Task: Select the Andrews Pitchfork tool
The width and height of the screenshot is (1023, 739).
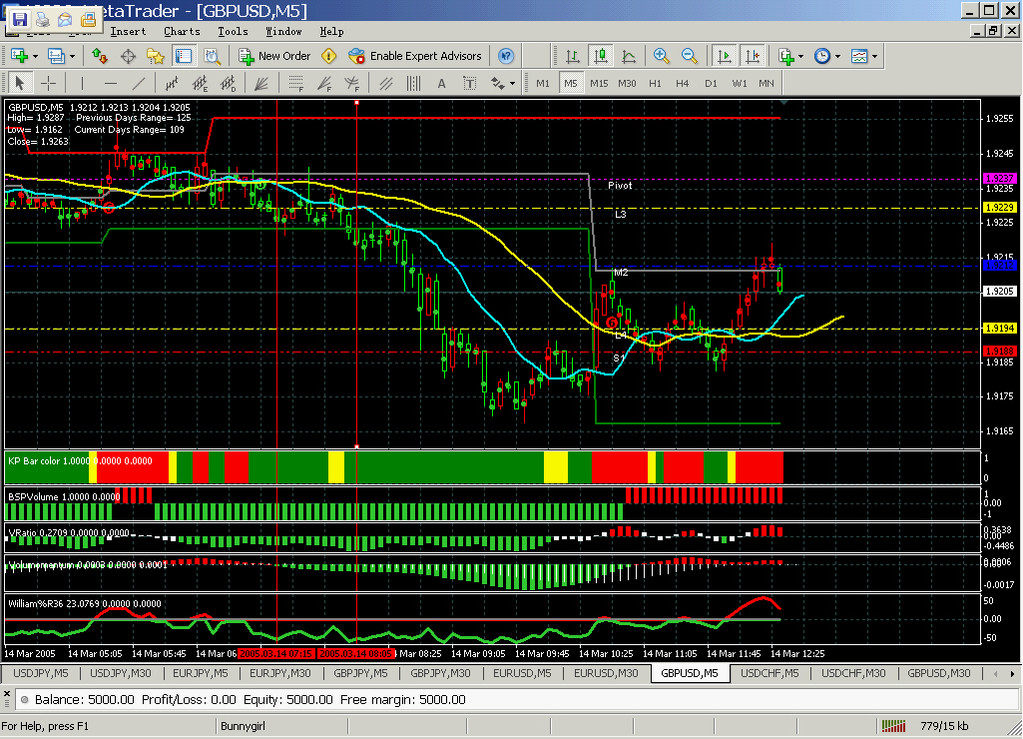Action: 352,83
